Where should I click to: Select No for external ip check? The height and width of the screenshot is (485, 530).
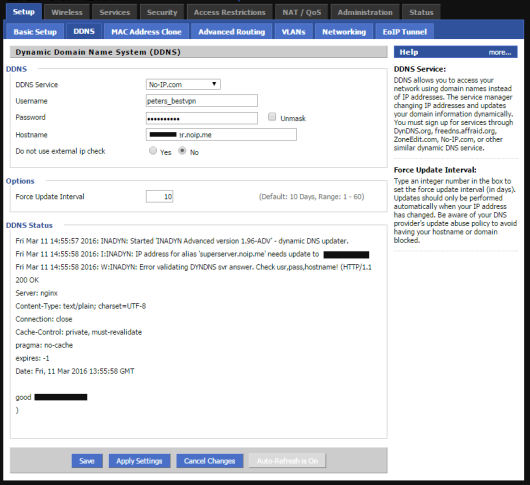point(182,150)
